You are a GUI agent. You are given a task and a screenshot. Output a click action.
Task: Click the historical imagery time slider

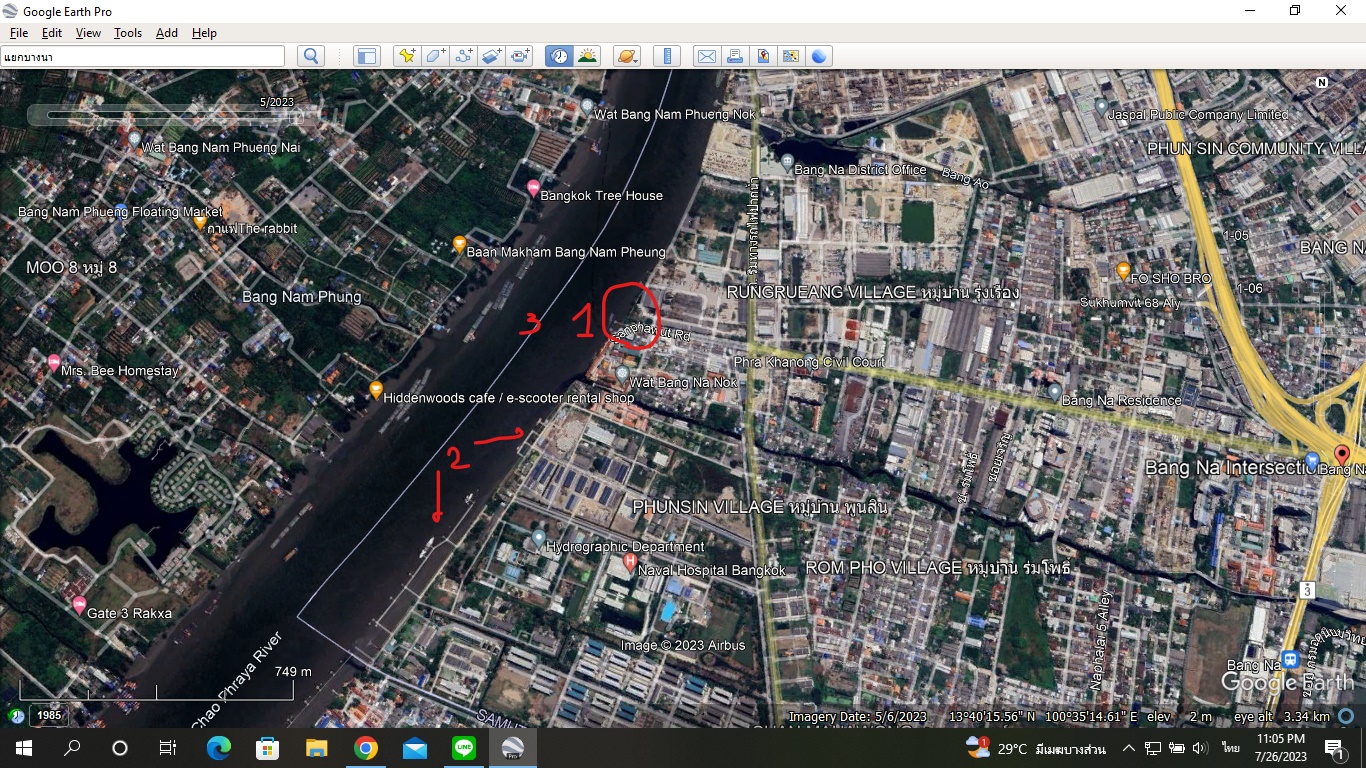click(x=170, y=116)
